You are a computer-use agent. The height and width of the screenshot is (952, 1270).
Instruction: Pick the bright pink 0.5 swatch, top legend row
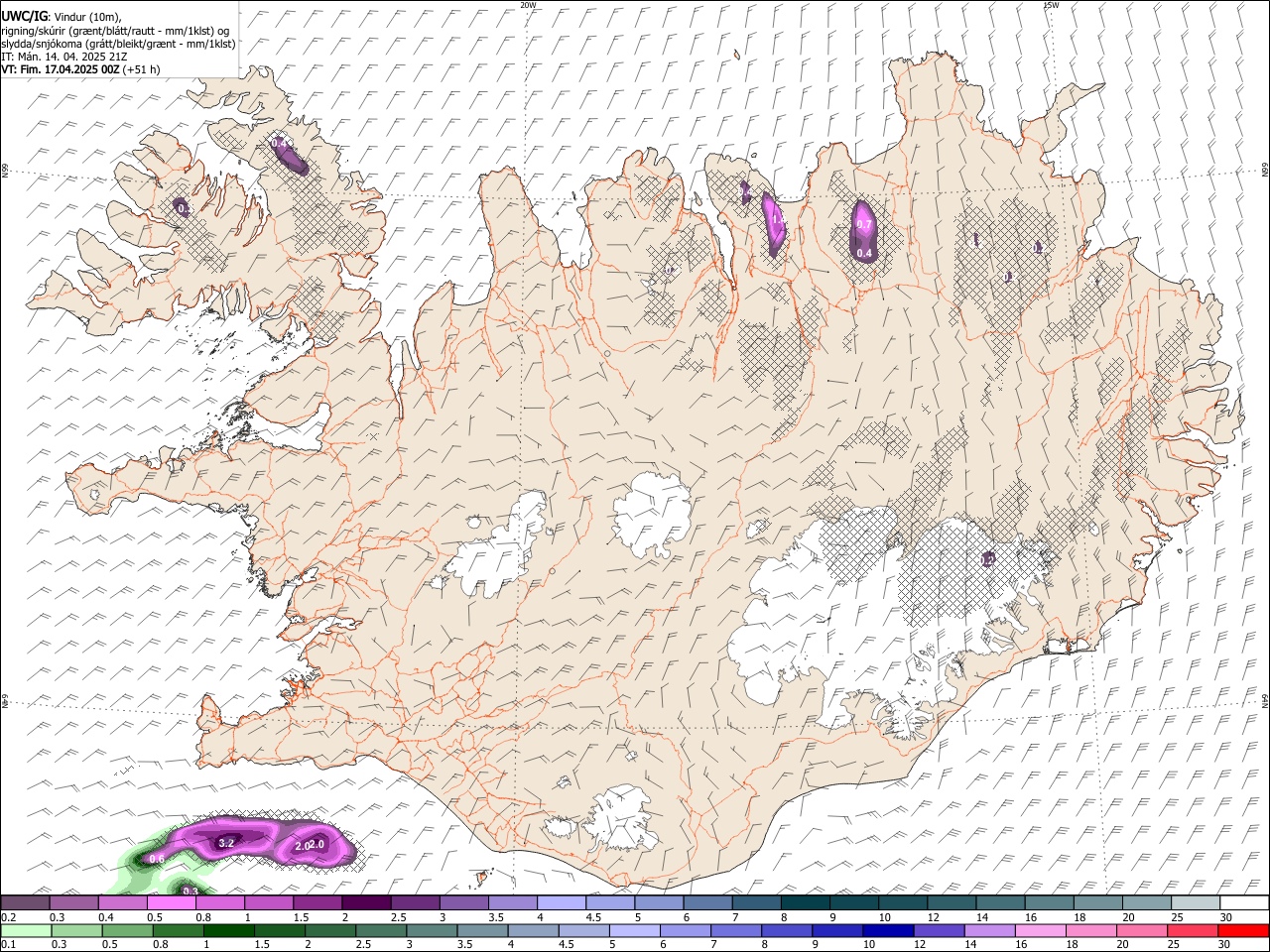coord(171,903)
